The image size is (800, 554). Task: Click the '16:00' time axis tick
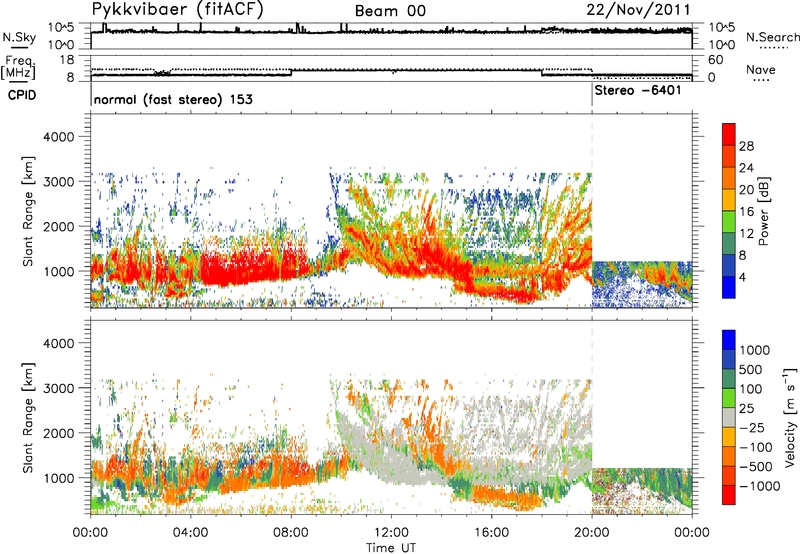point(491,533)
